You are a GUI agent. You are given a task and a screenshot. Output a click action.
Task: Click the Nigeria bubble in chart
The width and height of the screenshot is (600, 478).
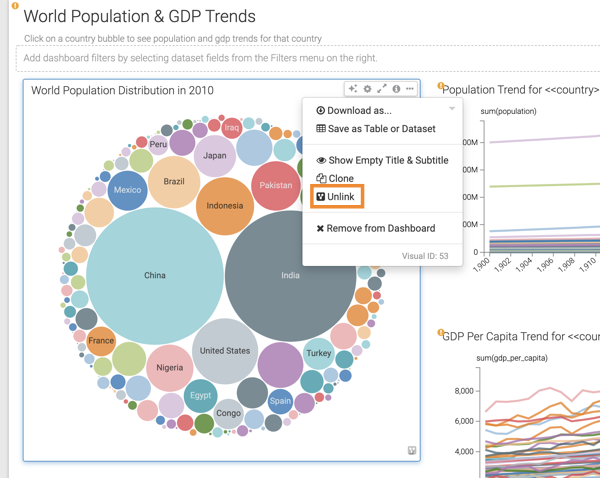click(170, 367)
